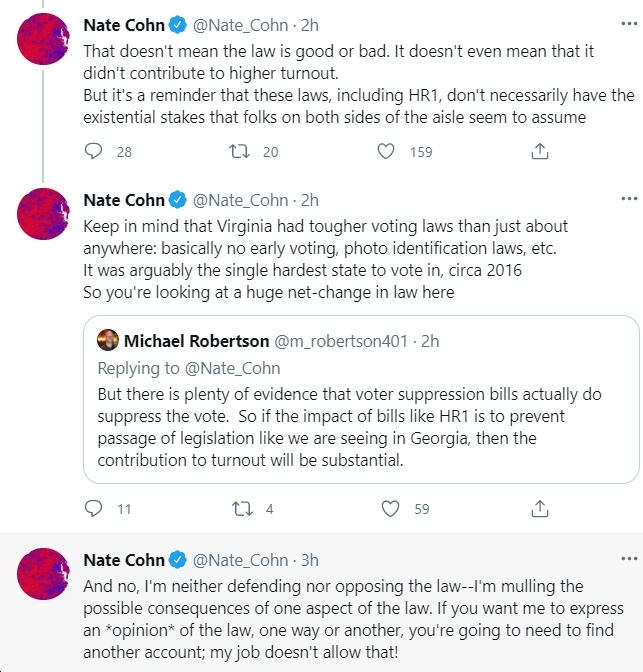Like the tweet with 59 likes
This screenshot has height=672, width=643.
click(x=390, y=509)
